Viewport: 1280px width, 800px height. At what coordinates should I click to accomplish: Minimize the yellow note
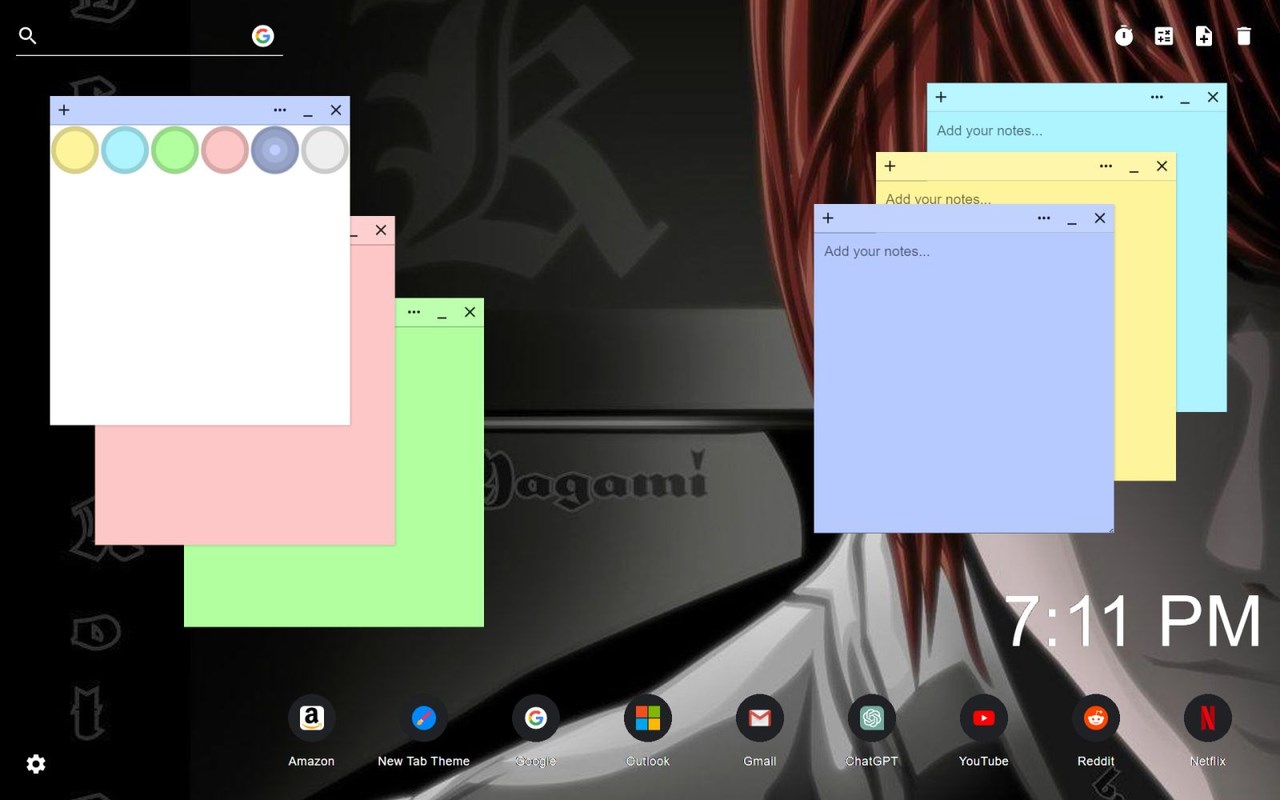click(x=1134, y=168)
